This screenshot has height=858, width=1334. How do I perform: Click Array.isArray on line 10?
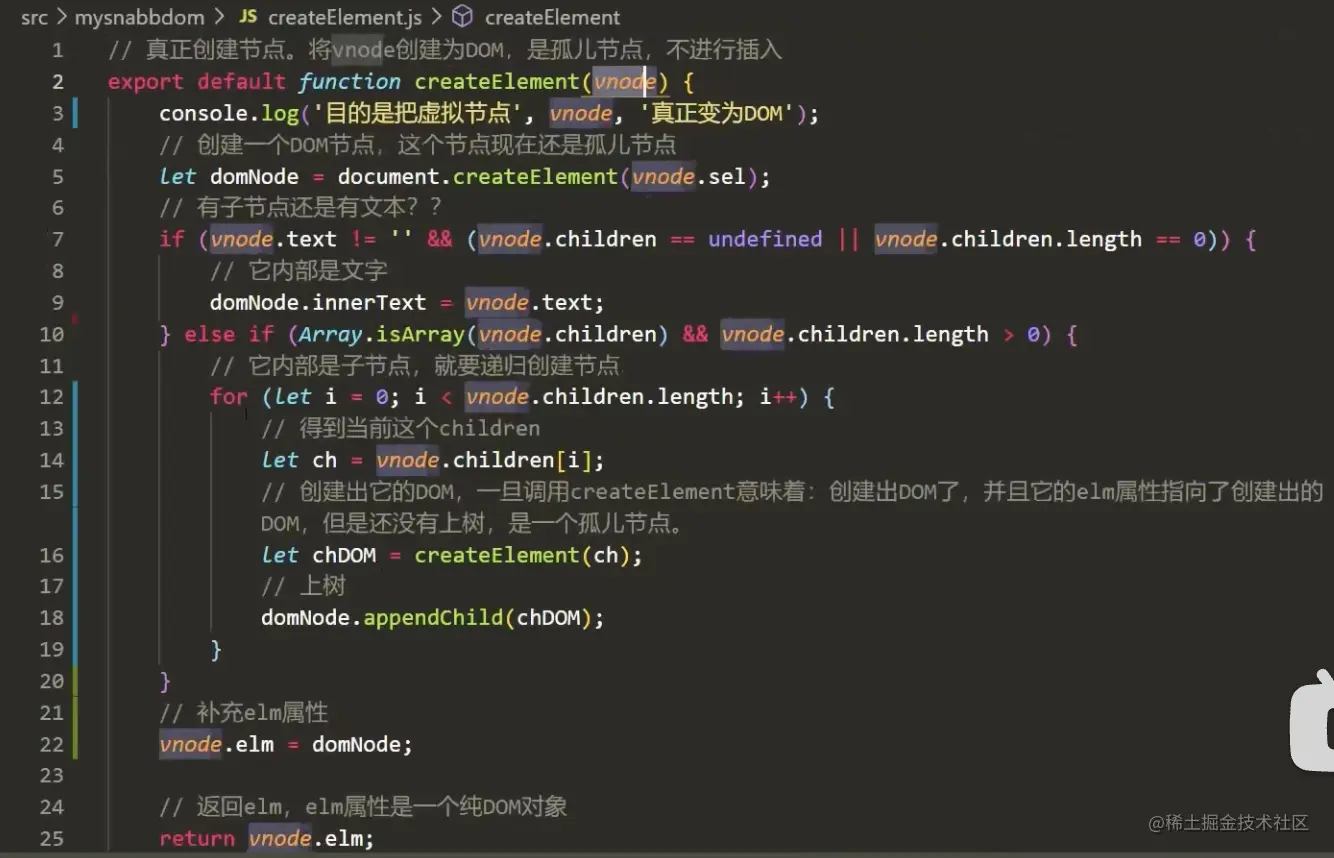[x=384, y=334]
